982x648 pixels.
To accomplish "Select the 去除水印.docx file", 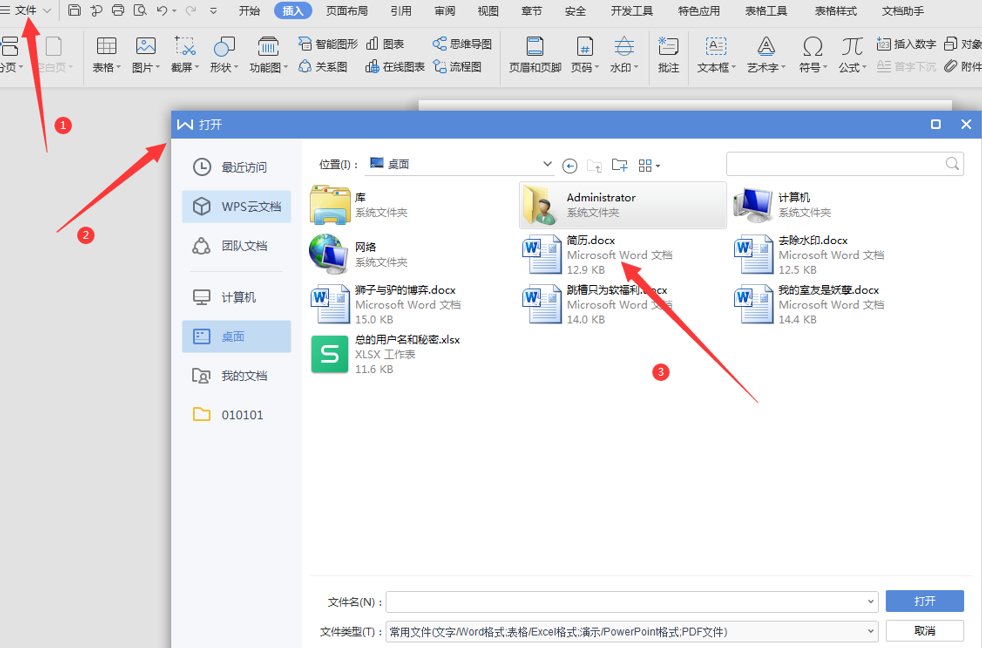I will point(835,254).
